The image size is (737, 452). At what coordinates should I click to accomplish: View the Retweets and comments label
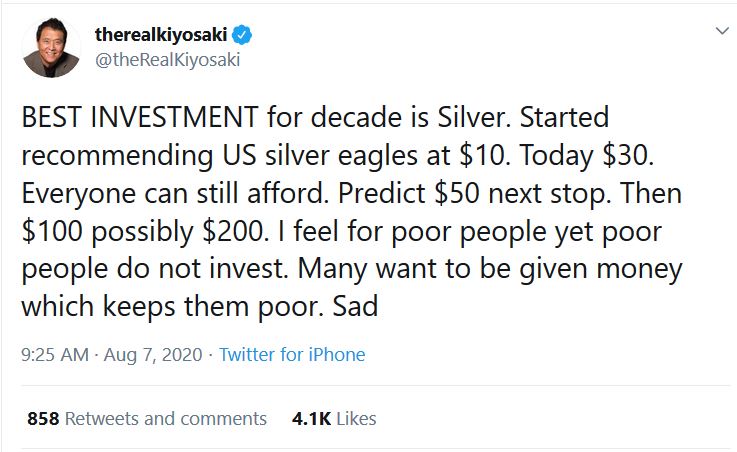tap(166, 418)
